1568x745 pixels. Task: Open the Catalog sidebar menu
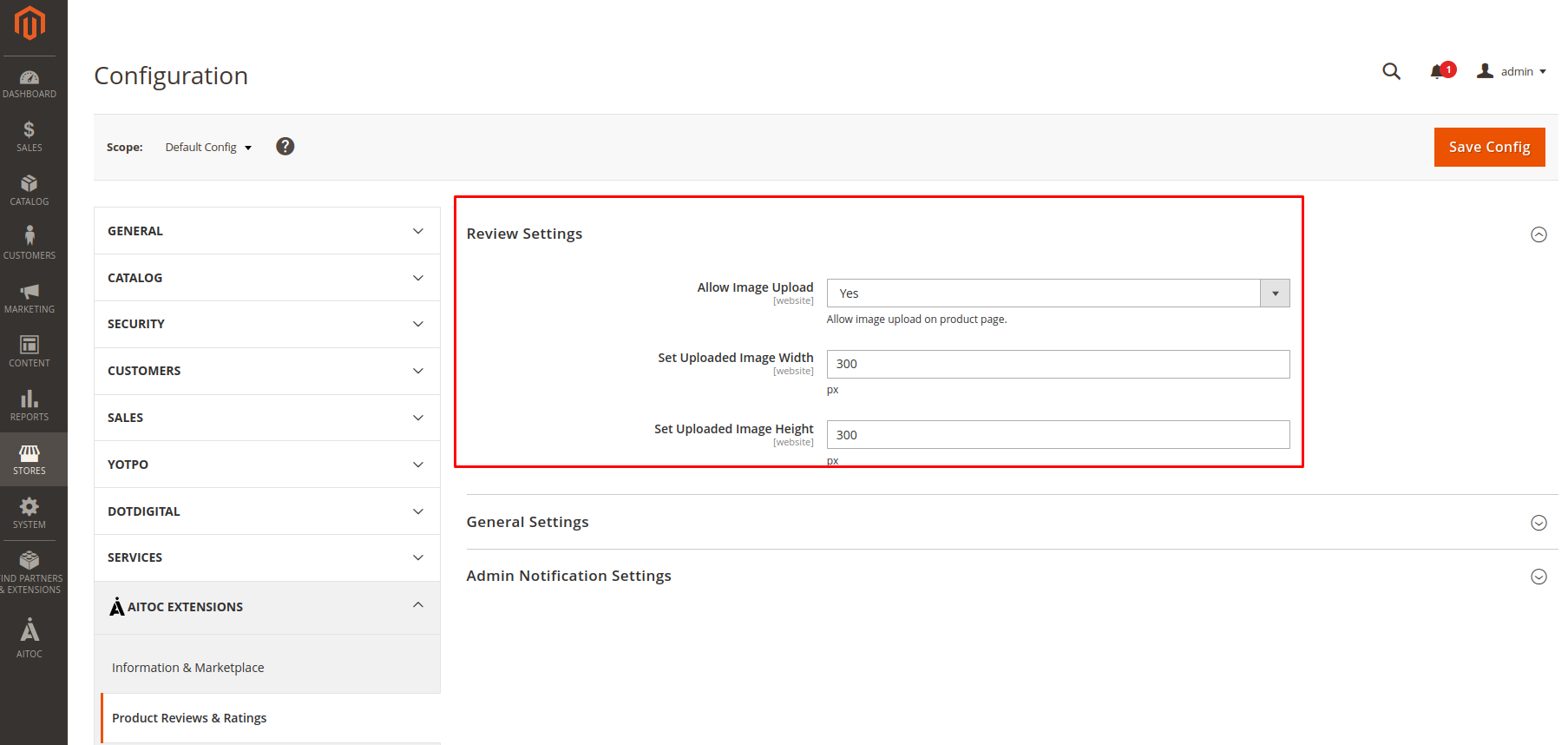(30, 191)
